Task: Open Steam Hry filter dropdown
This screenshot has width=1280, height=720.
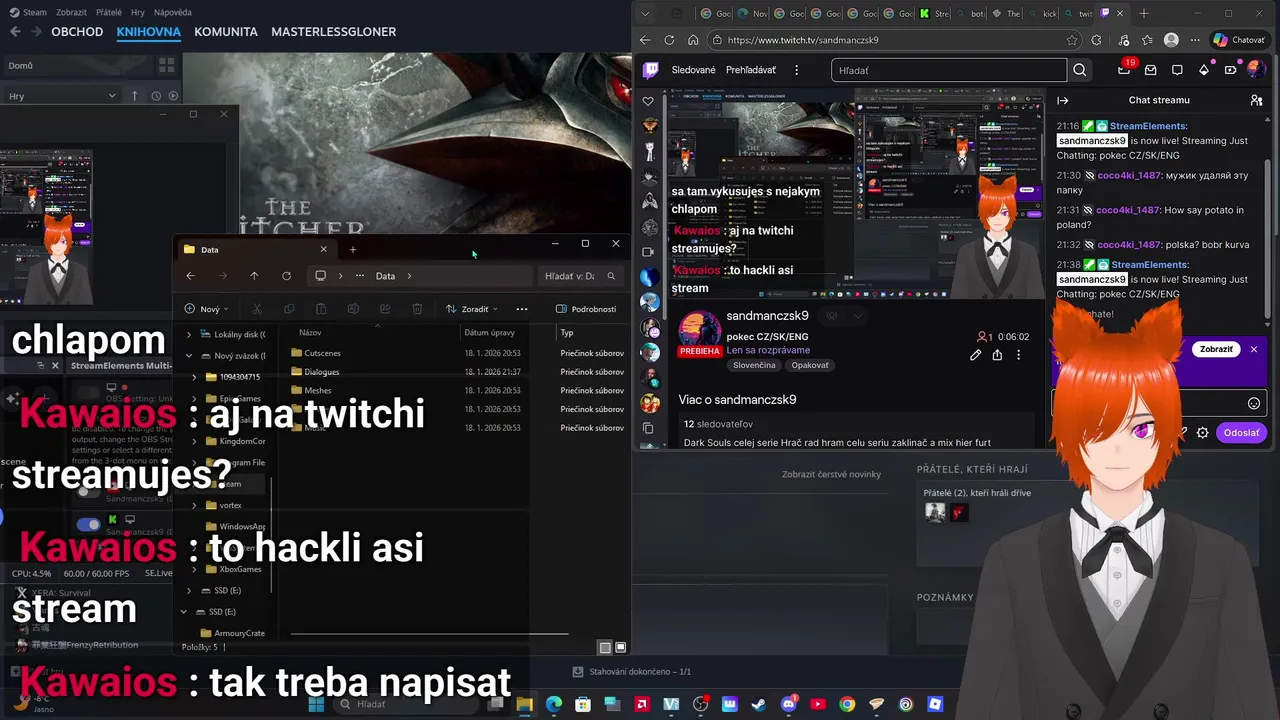Action: [62, 96]
